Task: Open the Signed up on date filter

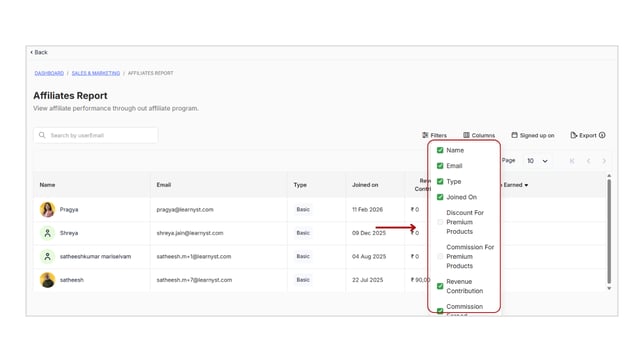Action: (x=533, y=135)
